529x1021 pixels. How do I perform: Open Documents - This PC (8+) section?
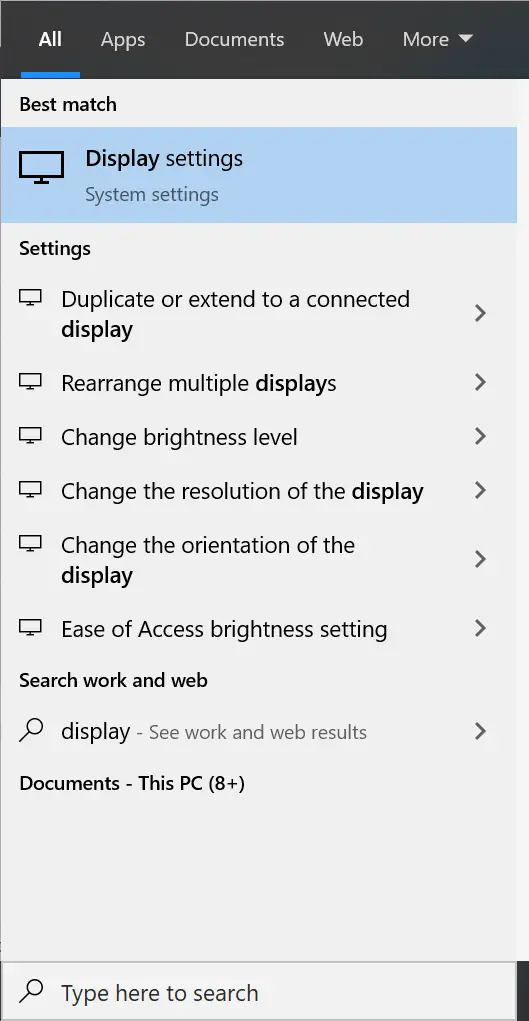point(132,783)
